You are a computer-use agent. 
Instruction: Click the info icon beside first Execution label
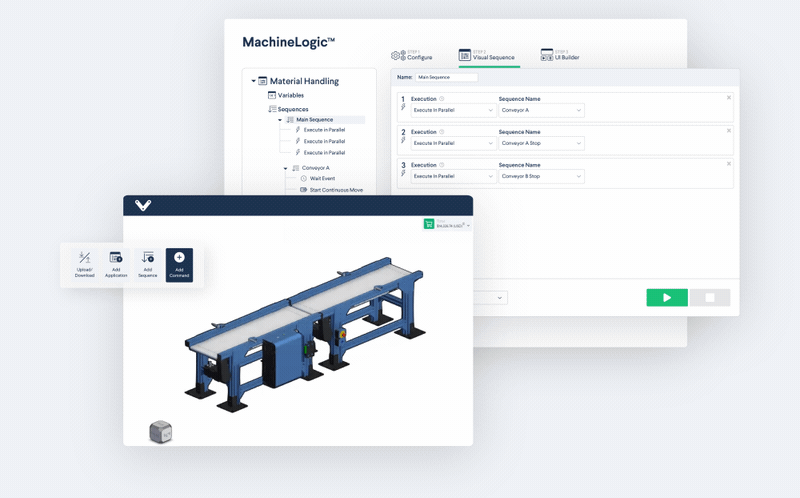(x=442, y=99)
